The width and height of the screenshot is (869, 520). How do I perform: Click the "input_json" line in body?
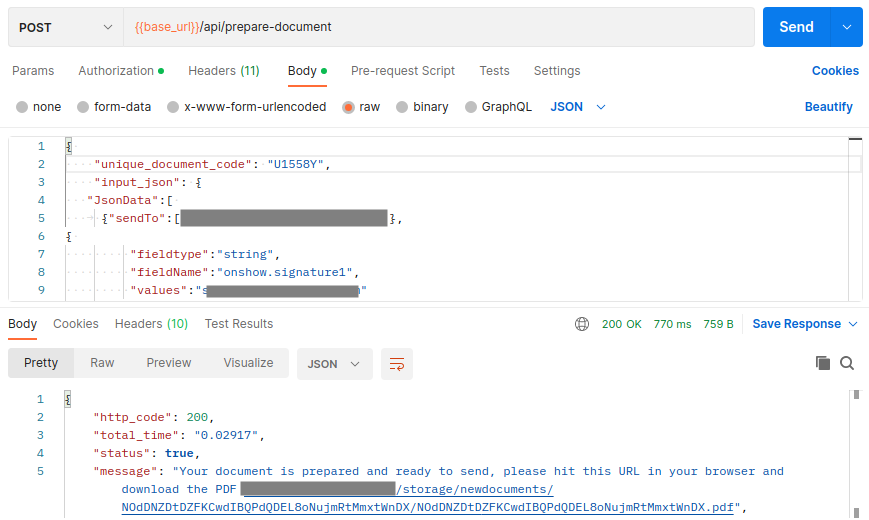pyautogui.click(x=148, y=182)
